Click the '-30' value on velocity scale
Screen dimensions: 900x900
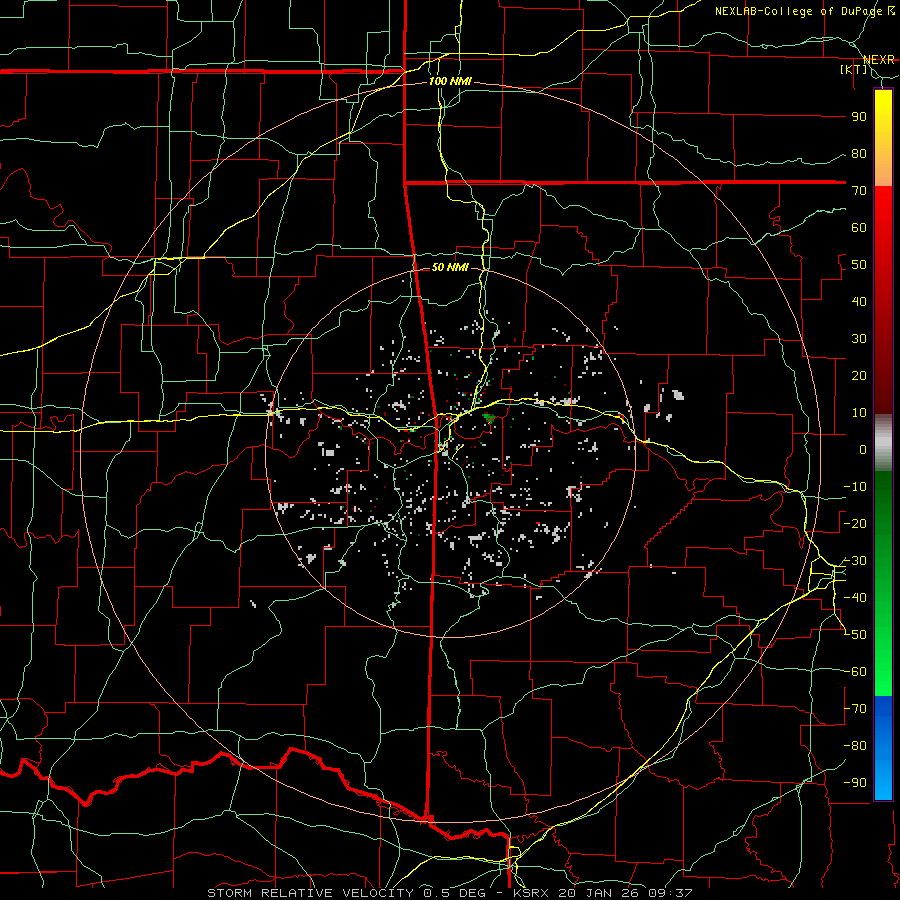tap(855, 561)
